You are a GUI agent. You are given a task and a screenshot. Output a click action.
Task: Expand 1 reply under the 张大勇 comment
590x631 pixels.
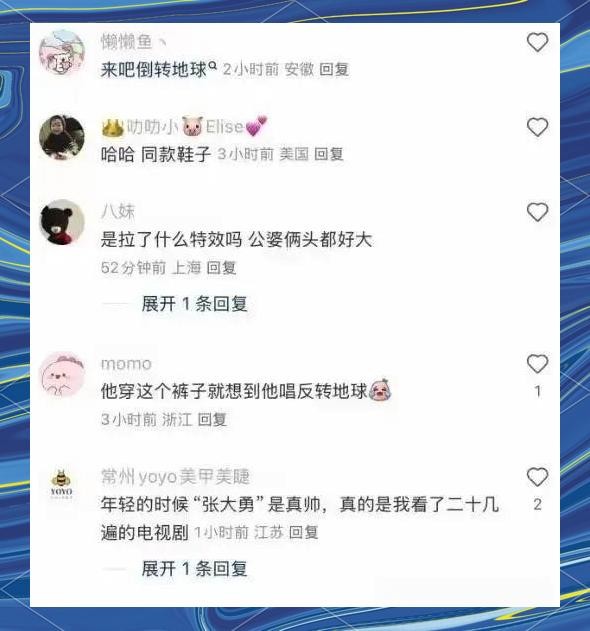pos(194,569)
